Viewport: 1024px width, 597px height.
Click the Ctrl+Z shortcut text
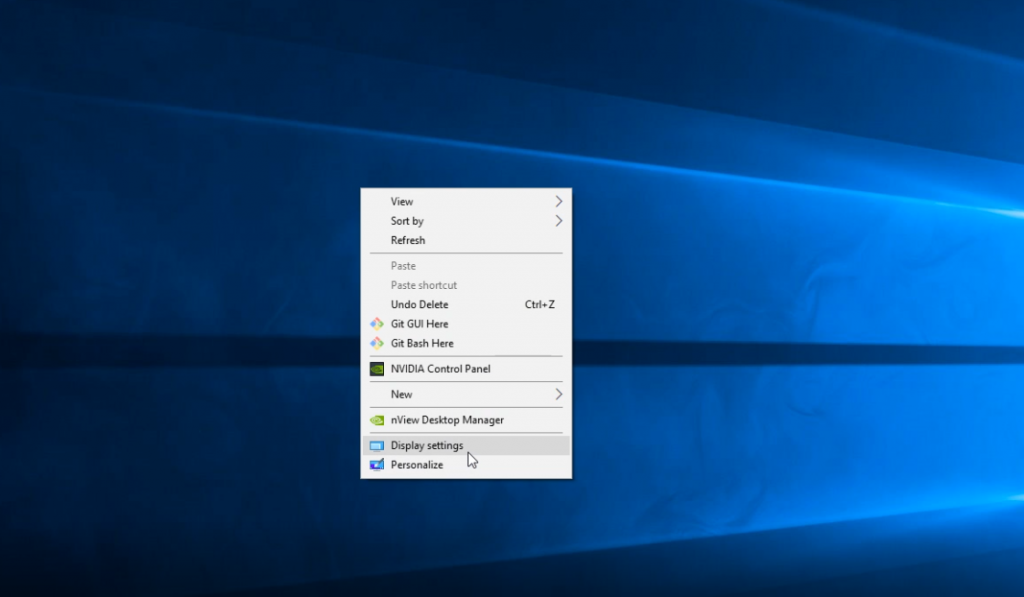540,304
